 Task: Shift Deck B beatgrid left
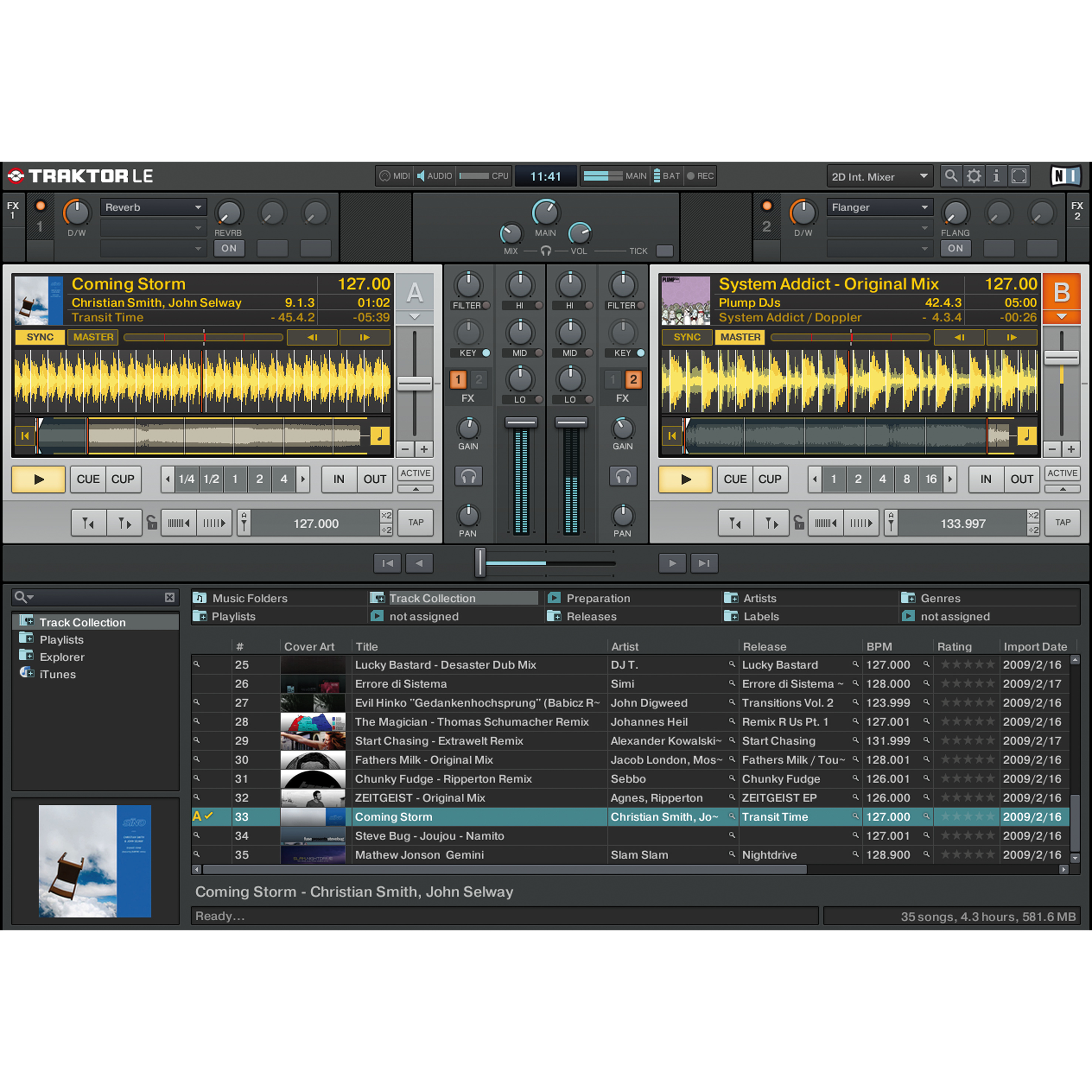click(x=826, y=523)
